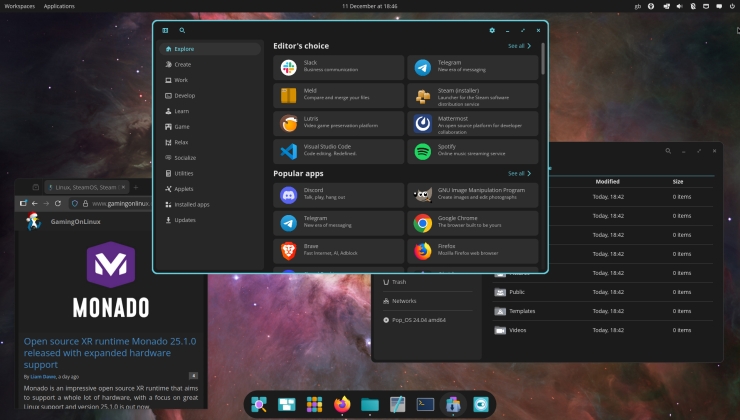Sort files by the Modified column header
The image size is (740, 420).
607,182
